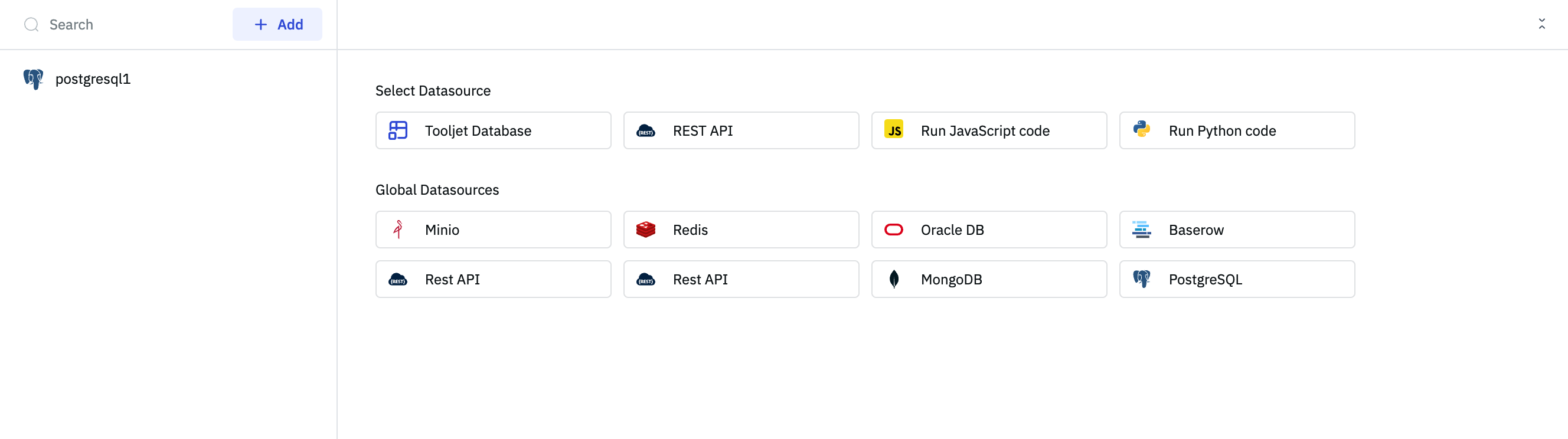Click the Add query button
Image resolution: width=1568 pixels, height=439 pixels.
[277, 24]
